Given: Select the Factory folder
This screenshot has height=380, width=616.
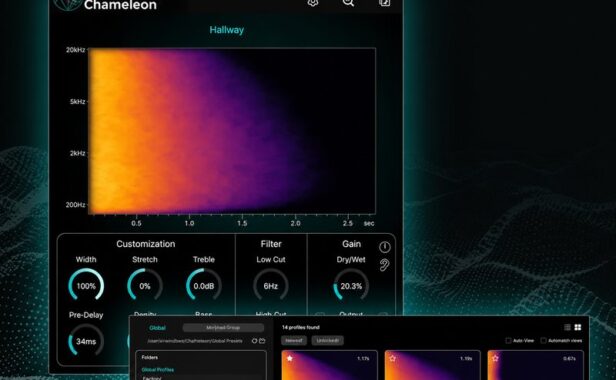Looking at the screenshot, I should 152,378.
